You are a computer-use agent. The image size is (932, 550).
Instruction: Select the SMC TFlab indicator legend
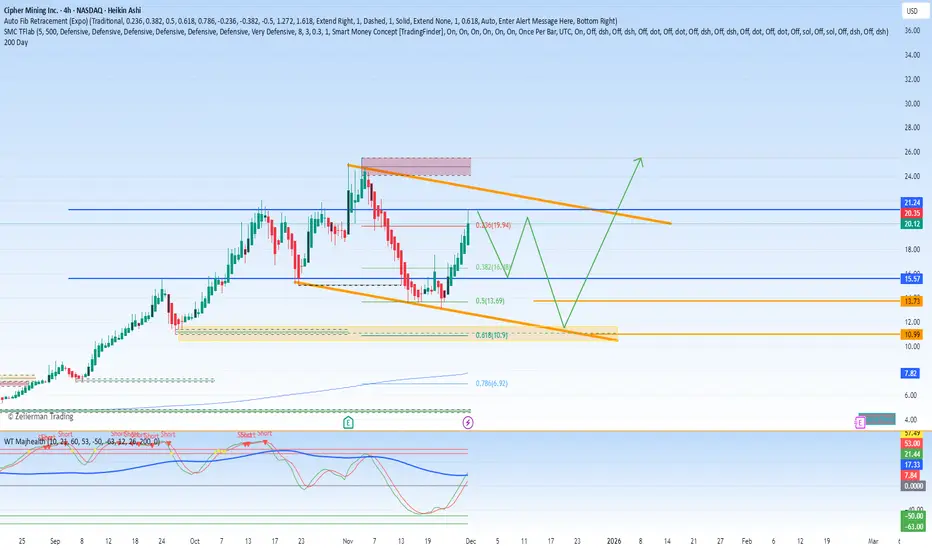coord(446,32)
